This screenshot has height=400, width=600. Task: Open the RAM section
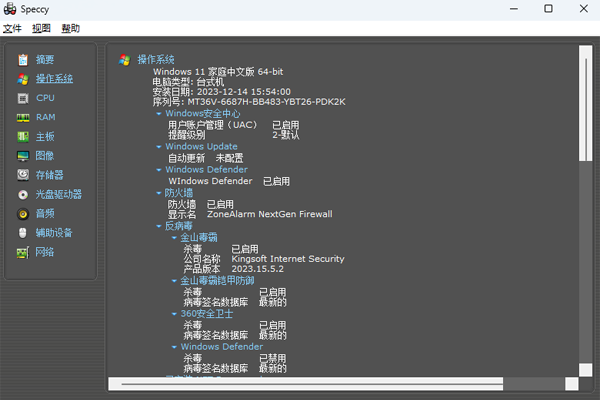pos(46,117)
